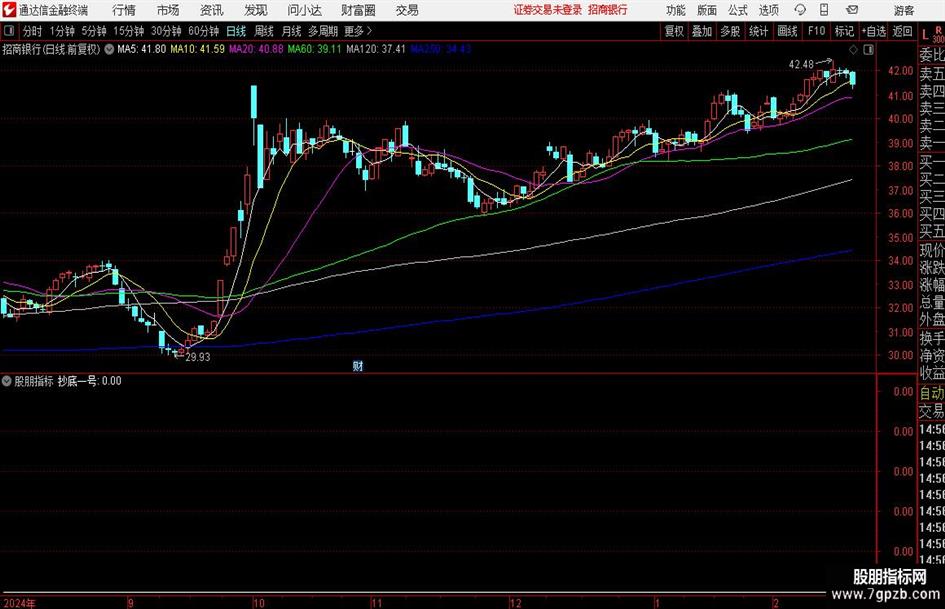Screen dimensions: 945x609
Task: Click the MA20: 40.88 value label
Action: tap(256, 49)
